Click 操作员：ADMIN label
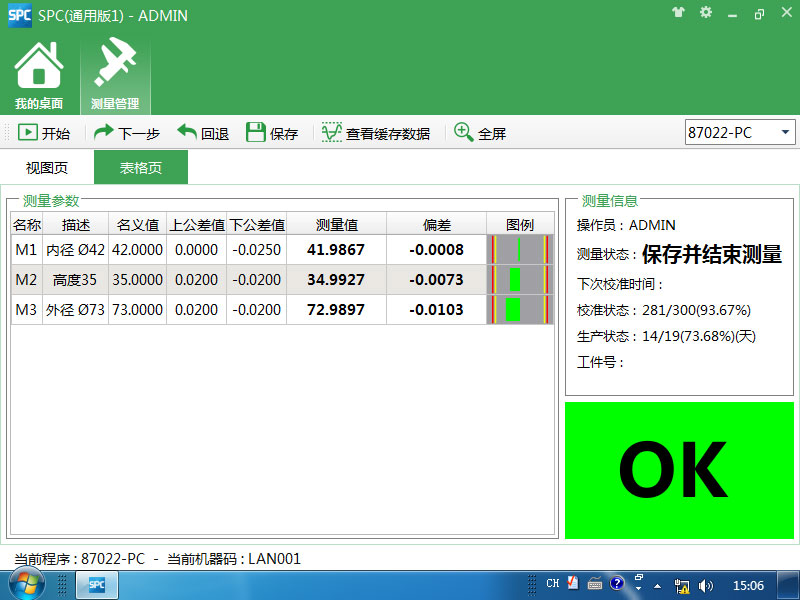This screenshot has height=600, width=800. tap(626, 225)
